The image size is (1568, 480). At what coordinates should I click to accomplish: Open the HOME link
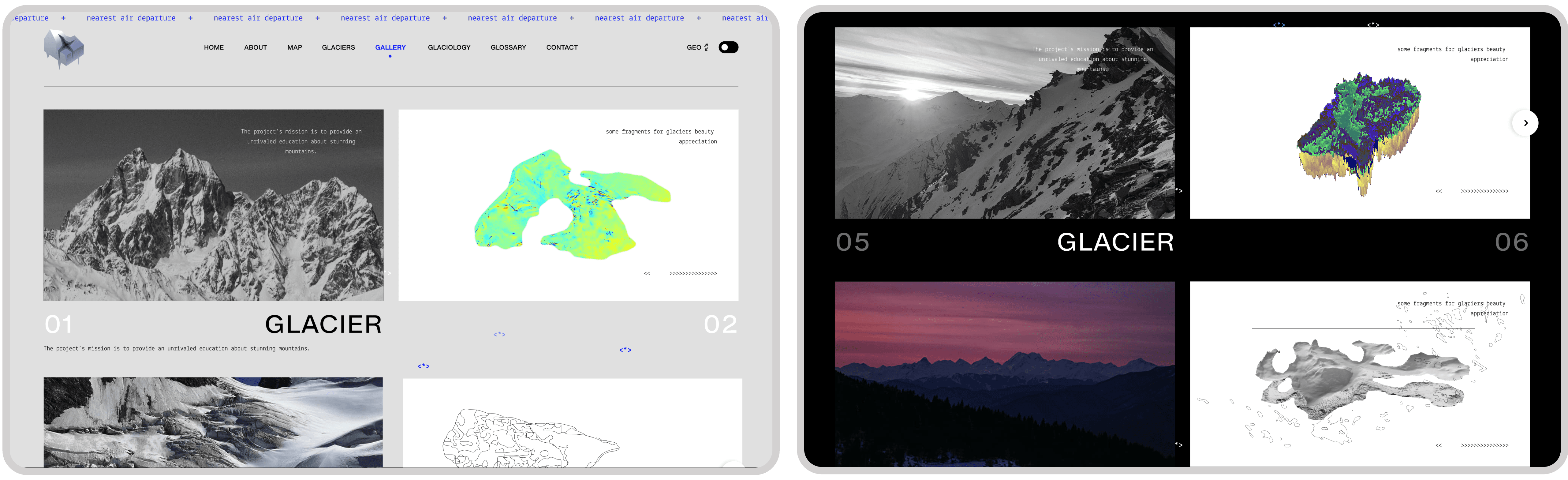pos(214,47)
